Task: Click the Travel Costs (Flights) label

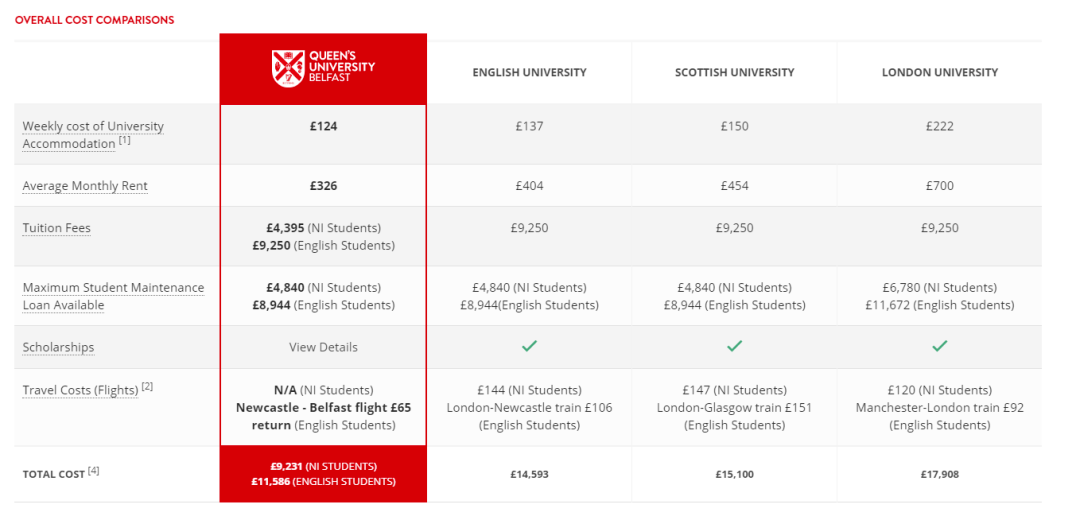Action: coord(81,391)
